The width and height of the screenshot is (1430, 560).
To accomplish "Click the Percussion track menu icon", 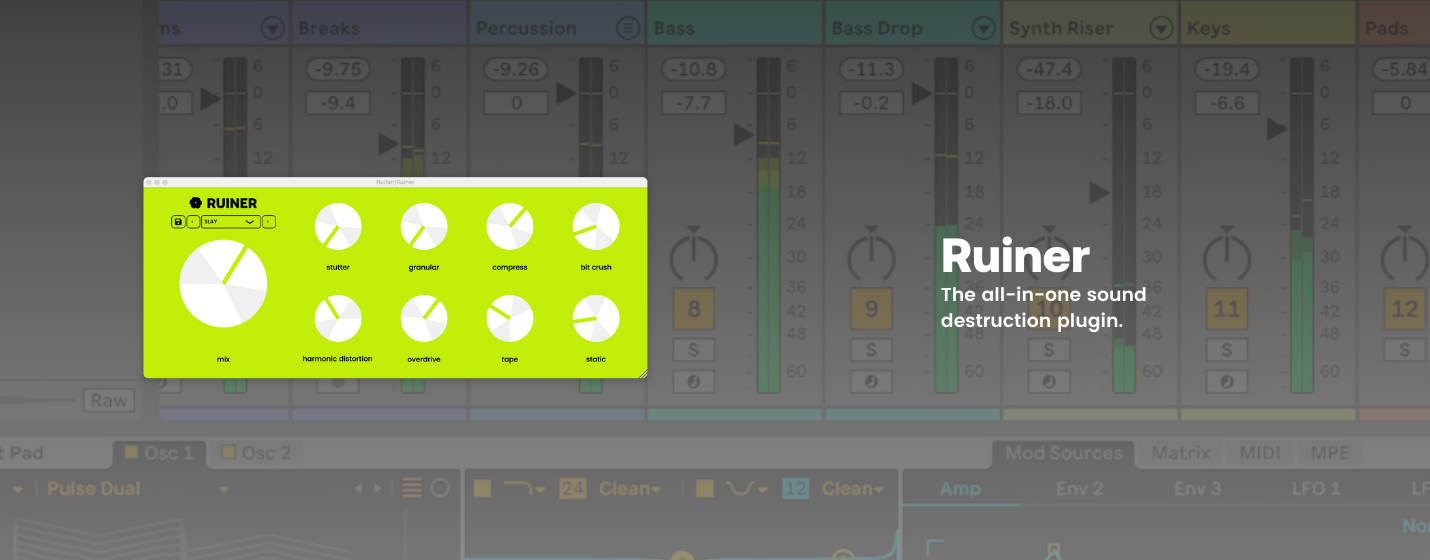I will (627, 28).
